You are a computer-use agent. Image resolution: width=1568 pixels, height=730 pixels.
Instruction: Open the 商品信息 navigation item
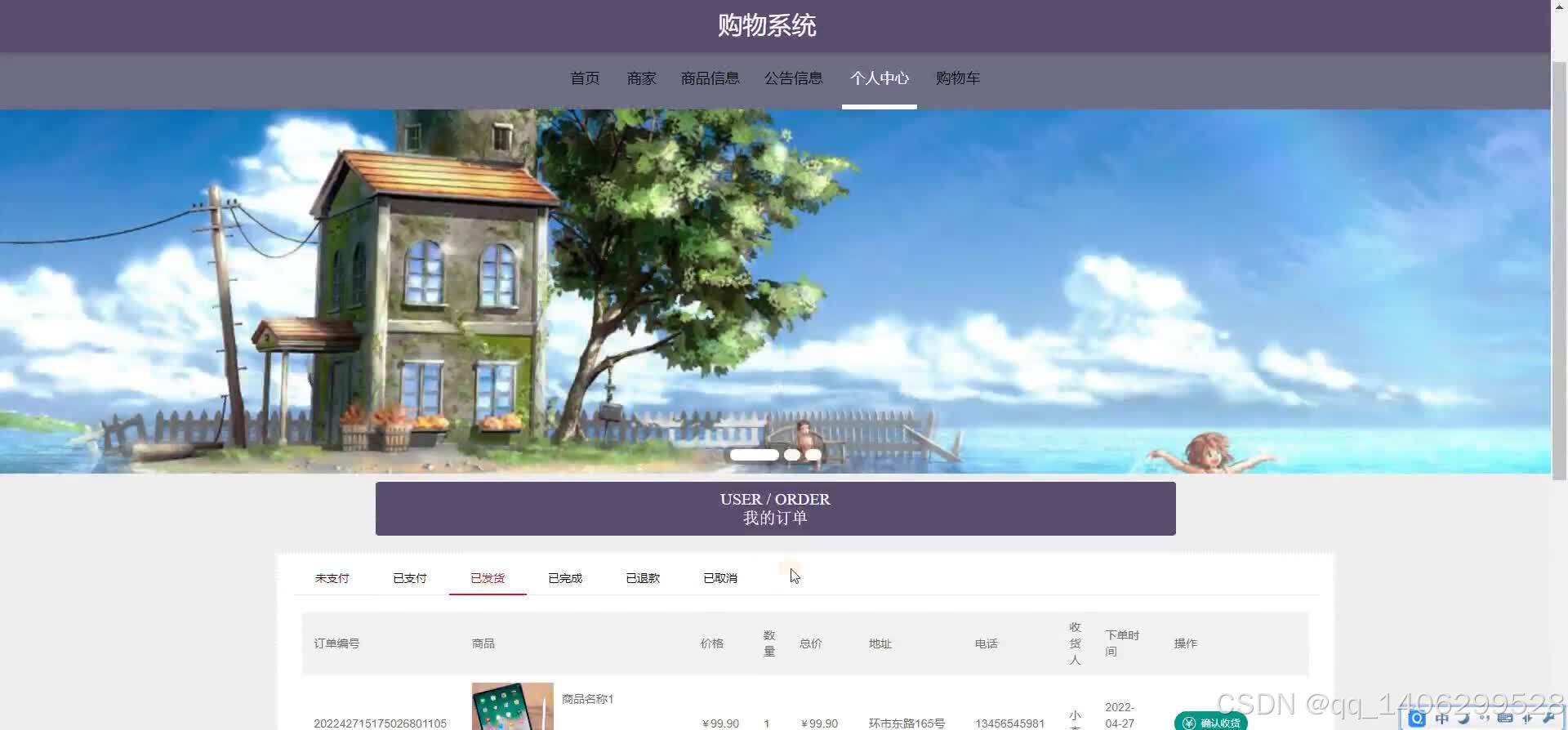pyautogui.click(x=710, y=78)
